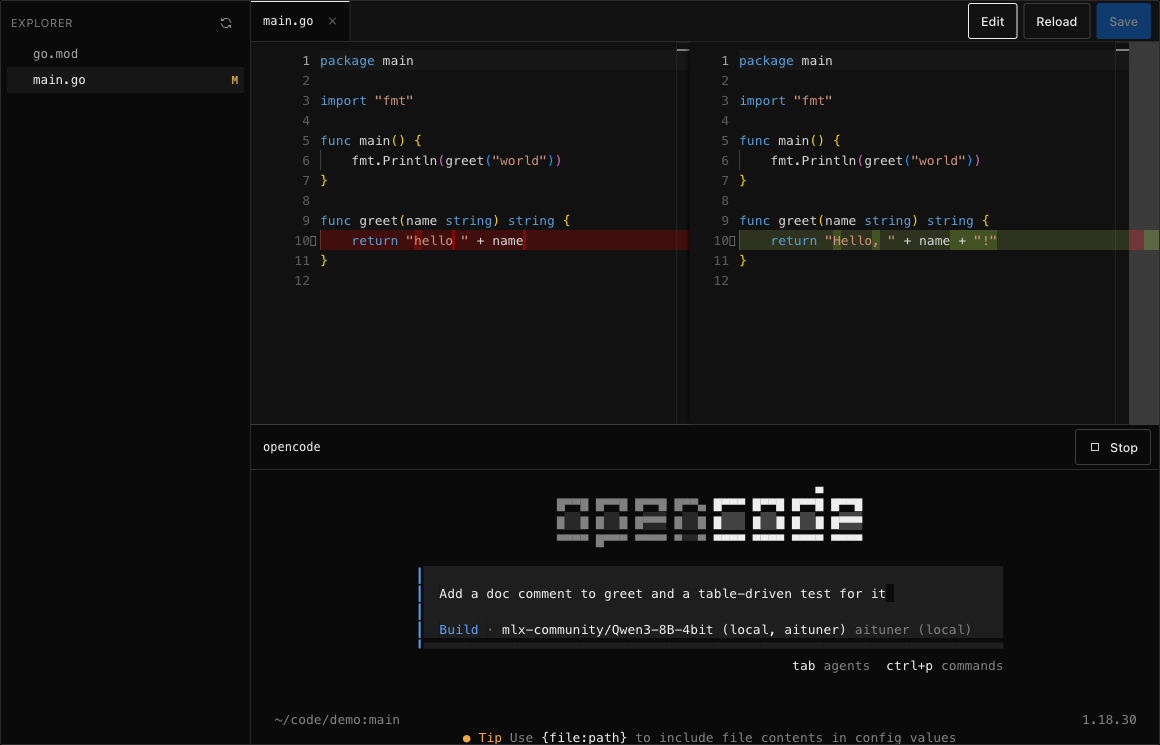Reload the file contents

click(1056, 21)
